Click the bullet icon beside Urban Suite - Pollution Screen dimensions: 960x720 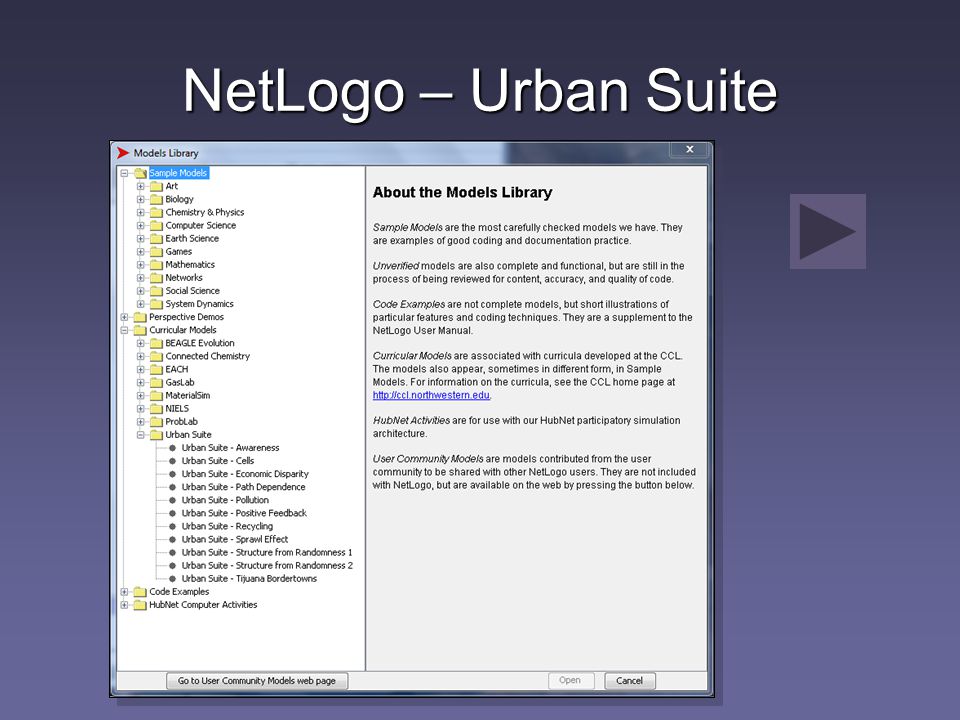click(173, 500)
